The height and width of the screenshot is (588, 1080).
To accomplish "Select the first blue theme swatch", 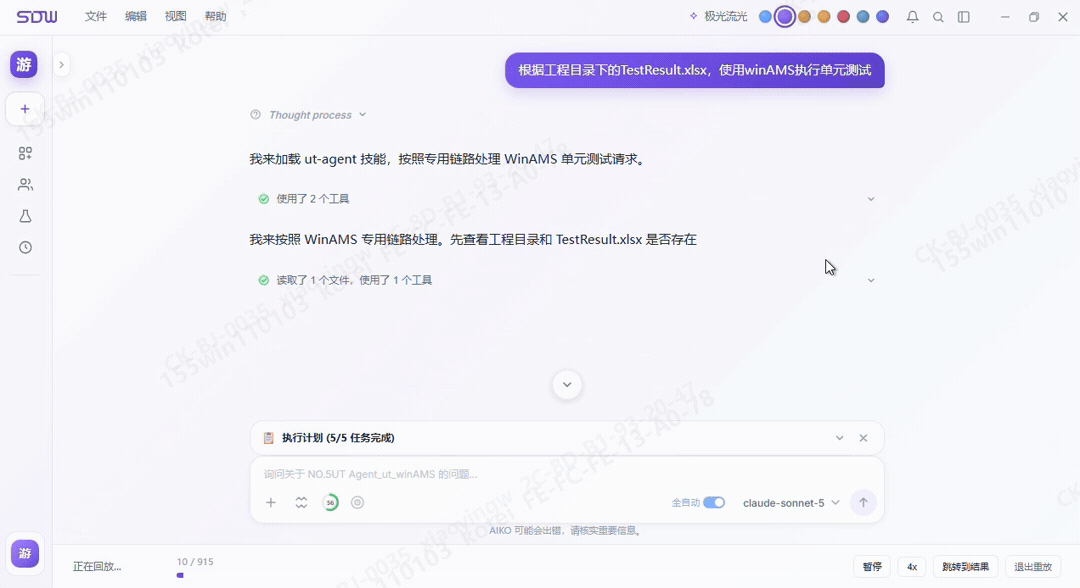I will [x=765, y=17].
